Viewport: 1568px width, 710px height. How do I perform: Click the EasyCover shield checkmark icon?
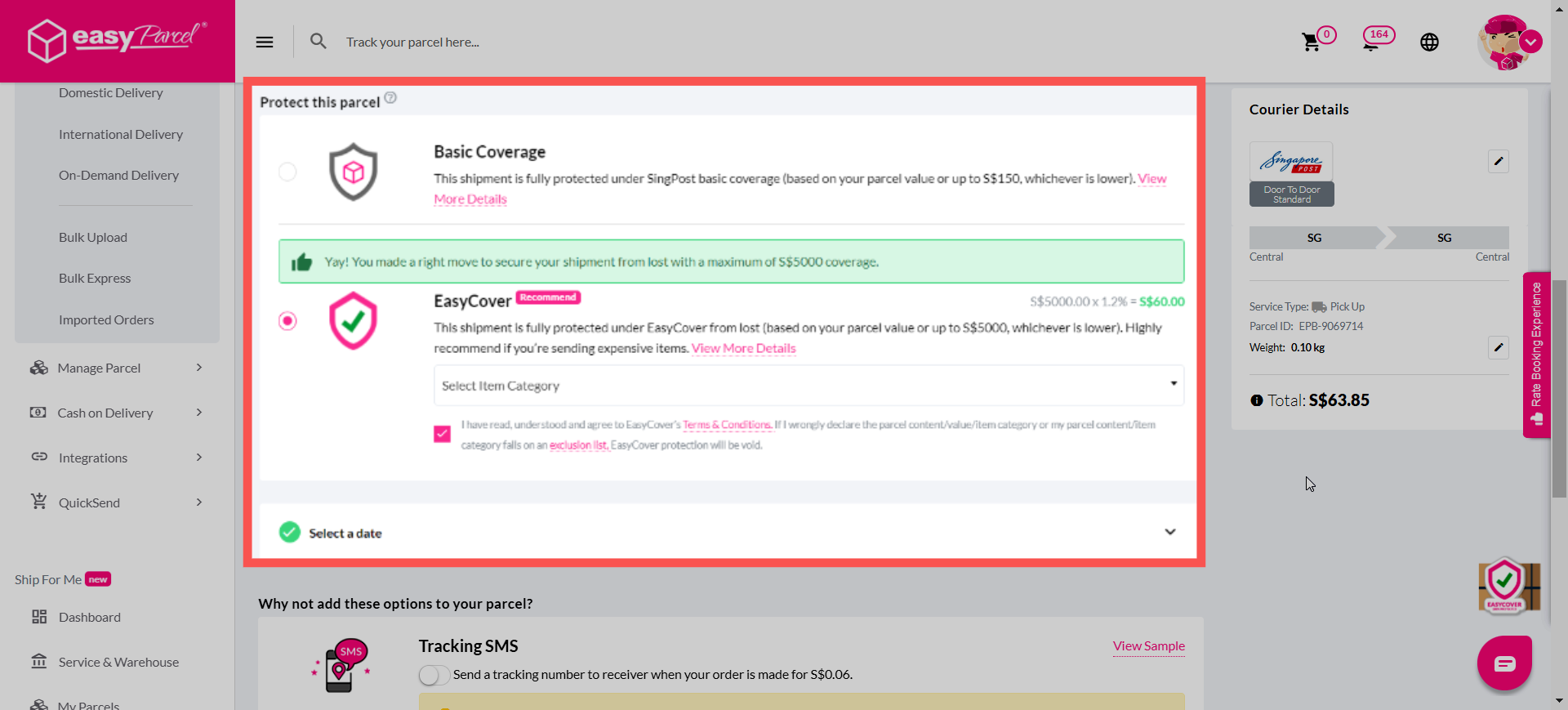pyautogui.click(x=353, y=320)
